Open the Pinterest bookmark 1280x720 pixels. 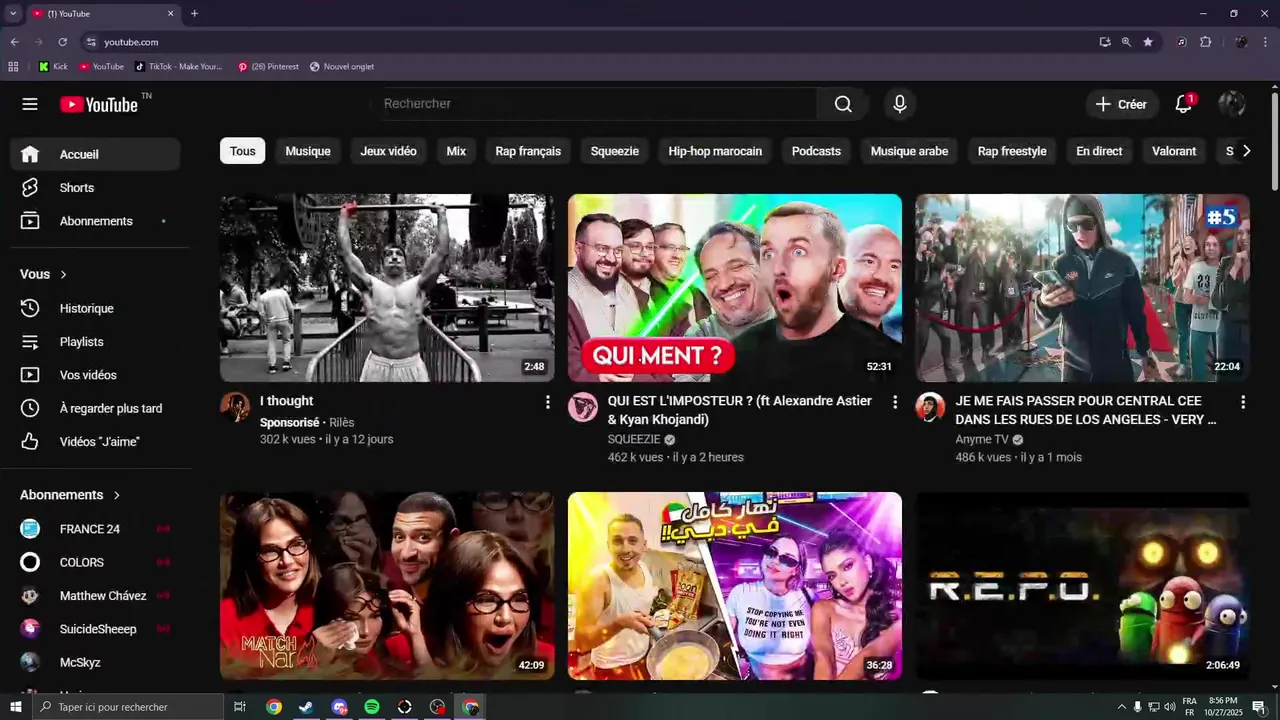[268, 67]
